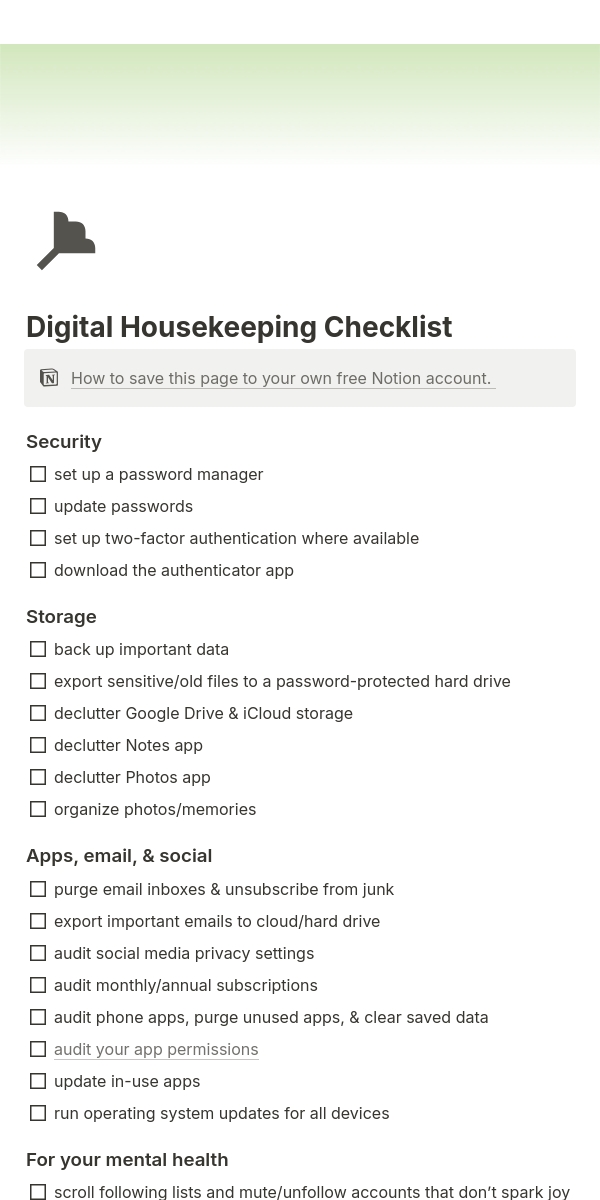The image size is (600, 1200).
Task: Tick 'organize photos/memories' checkbox
Action: [x=38, y=809]
